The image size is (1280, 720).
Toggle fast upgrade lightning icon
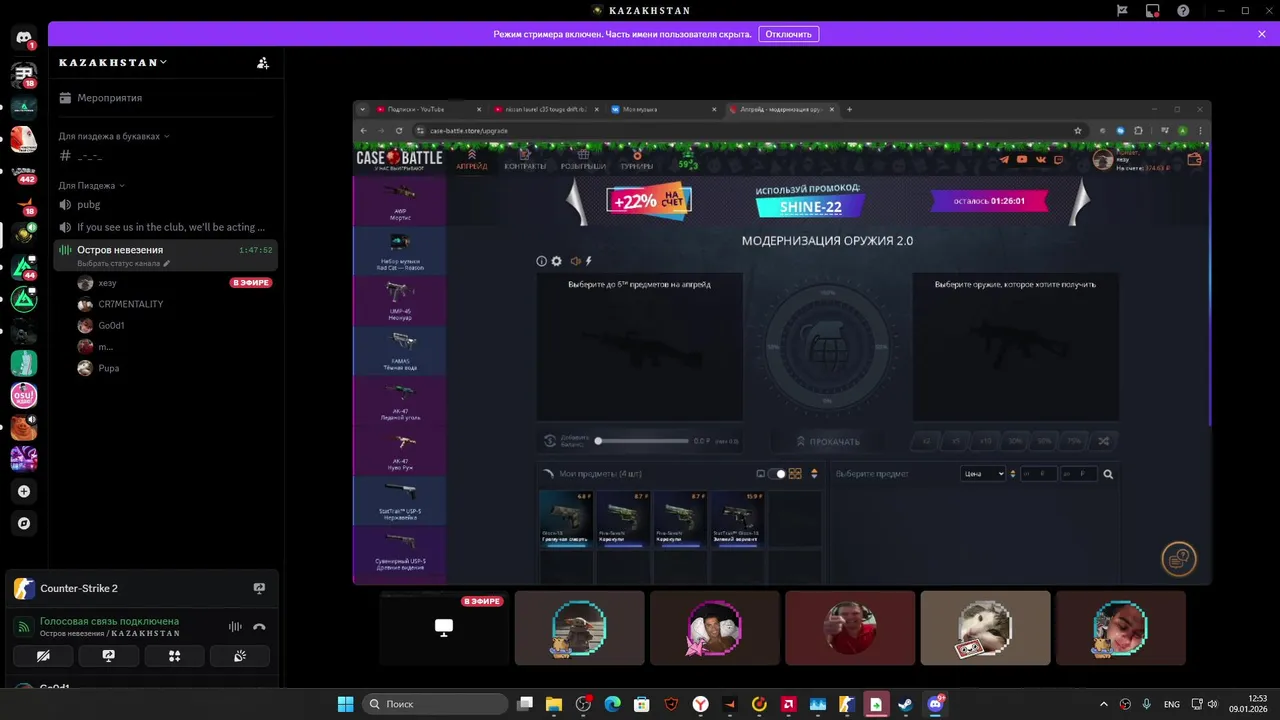click(x=588, y=261)
